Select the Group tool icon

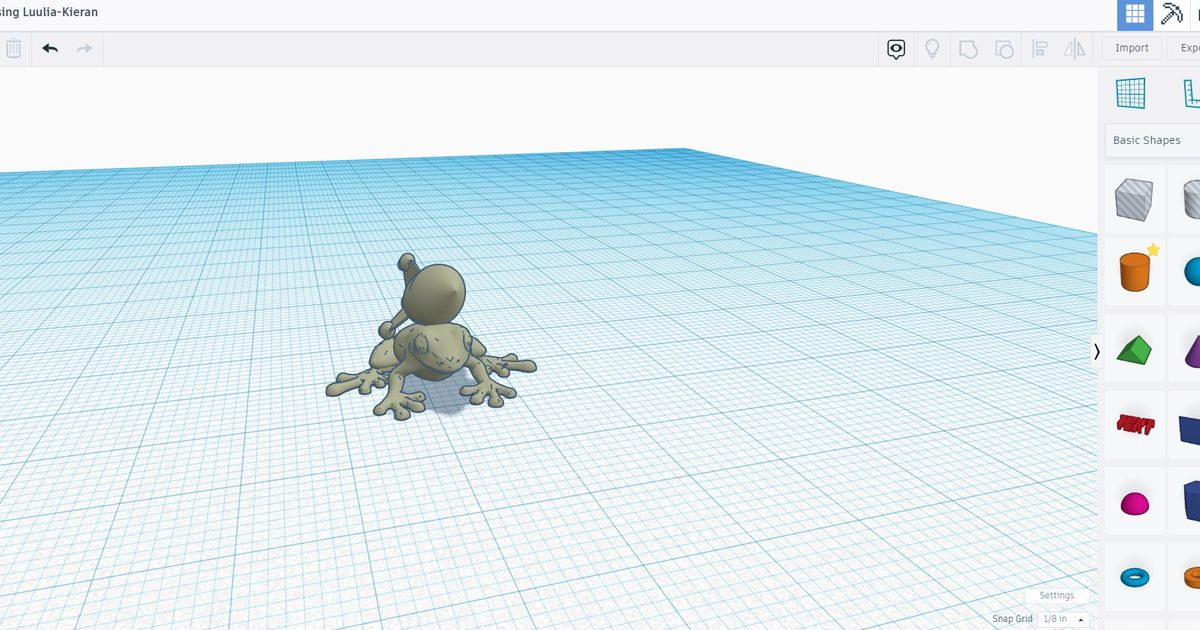point(968,48)
